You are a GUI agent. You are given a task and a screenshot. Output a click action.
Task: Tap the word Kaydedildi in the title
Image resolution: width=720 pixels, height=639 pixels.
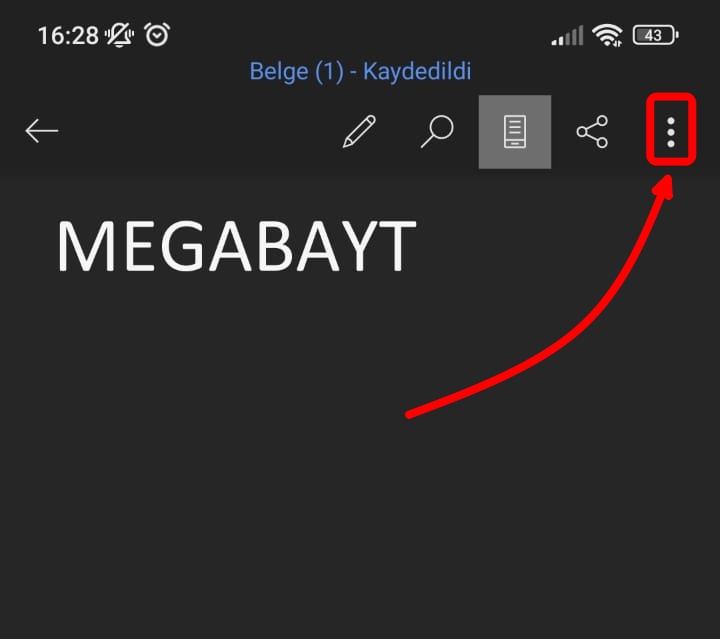[417, 72]
